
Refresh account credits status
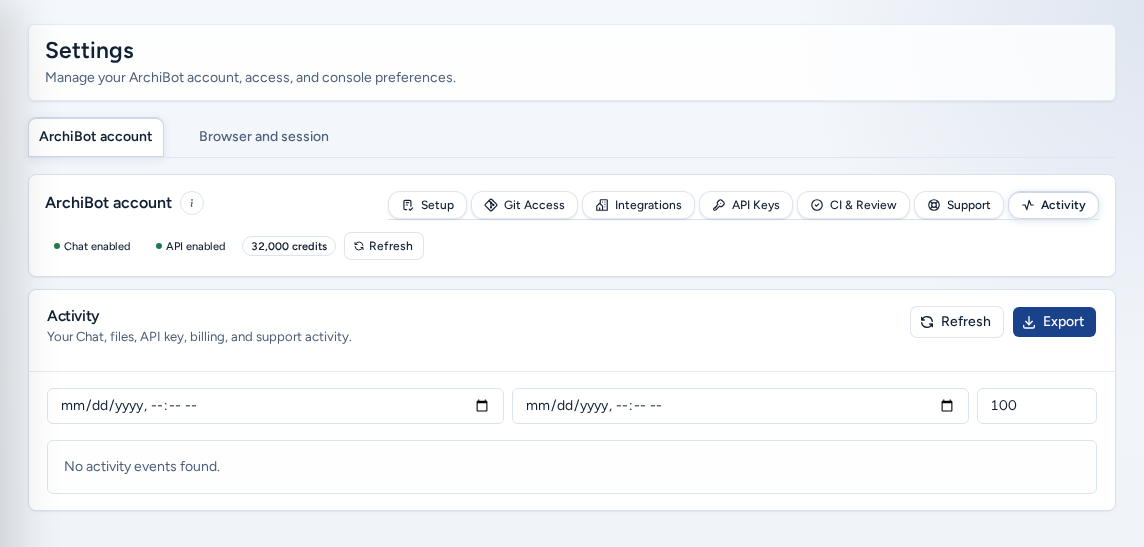click(384, 246)
